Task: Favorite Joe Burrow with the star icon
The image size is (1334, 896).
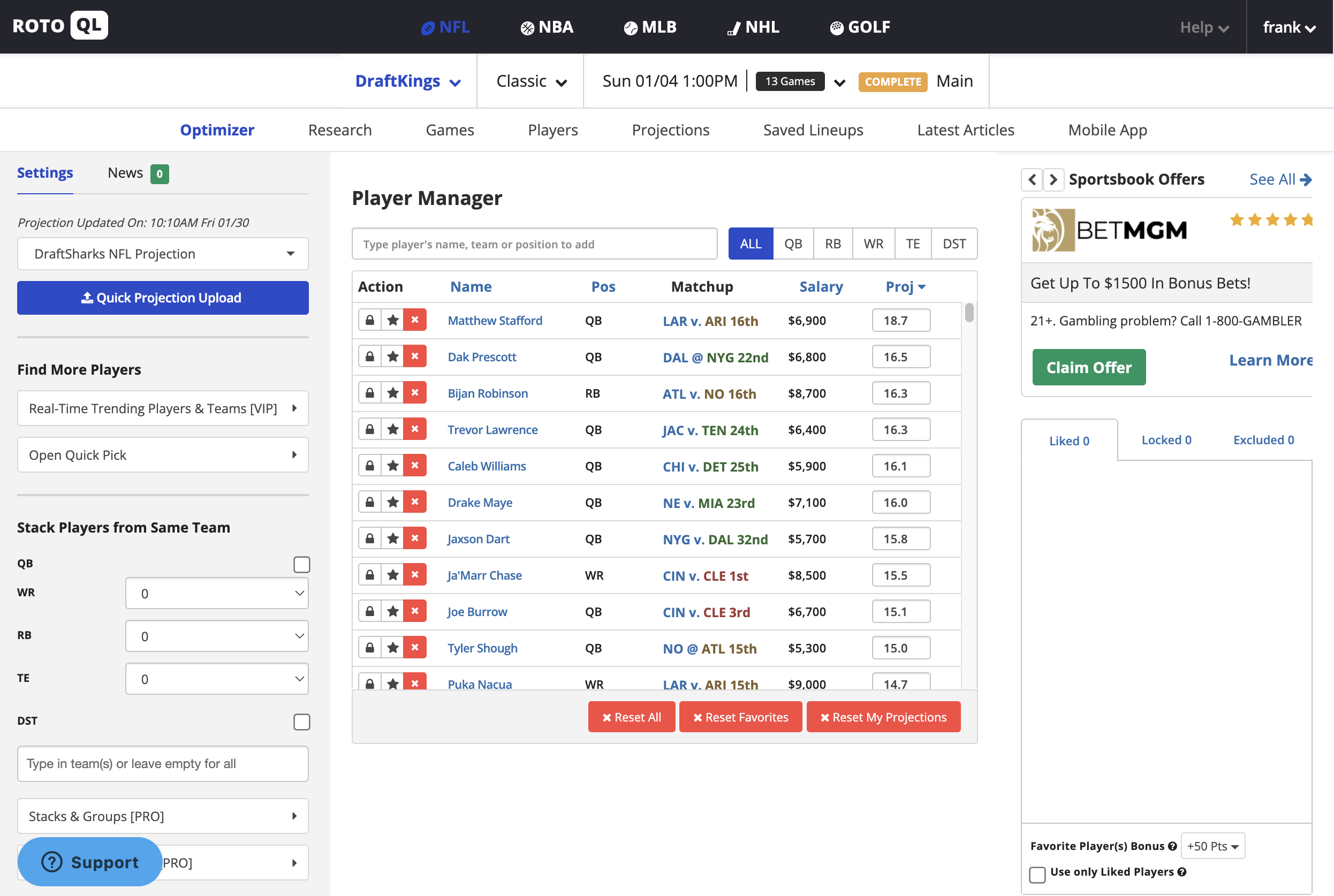Action: tap(393, 611)
